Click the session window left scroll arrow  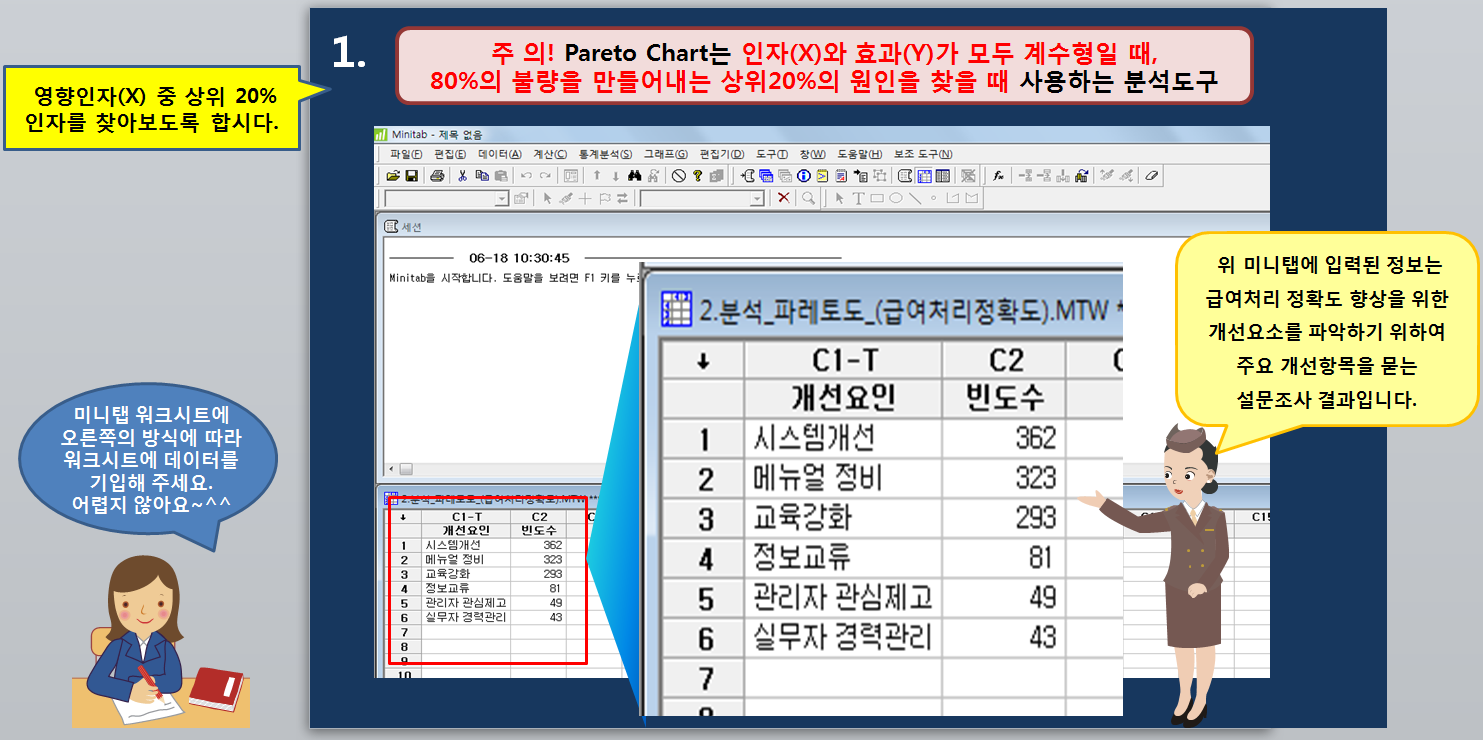coord(392,468)
